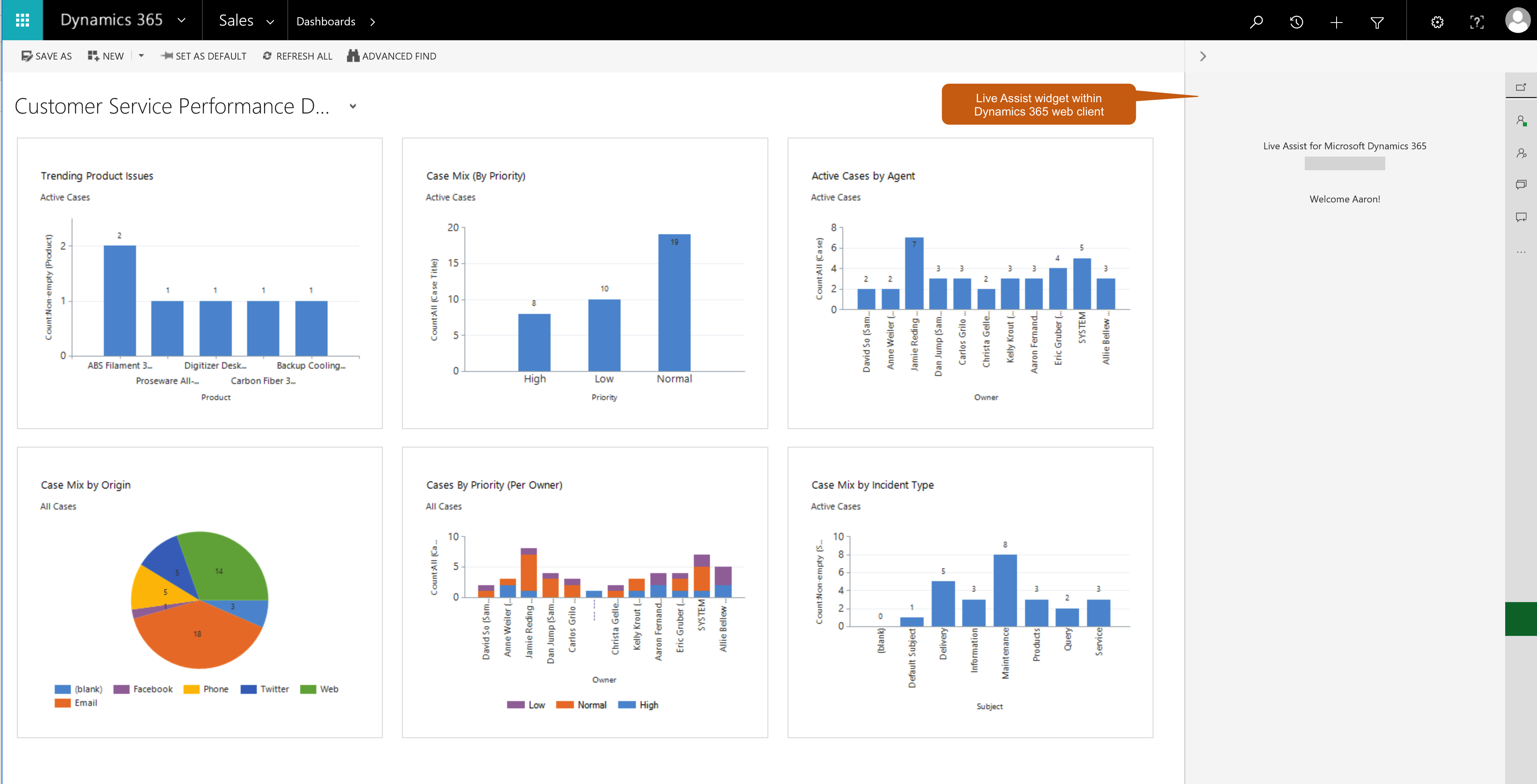
Task: Click the Set As Default pin icon
Action: coord(167,56)
